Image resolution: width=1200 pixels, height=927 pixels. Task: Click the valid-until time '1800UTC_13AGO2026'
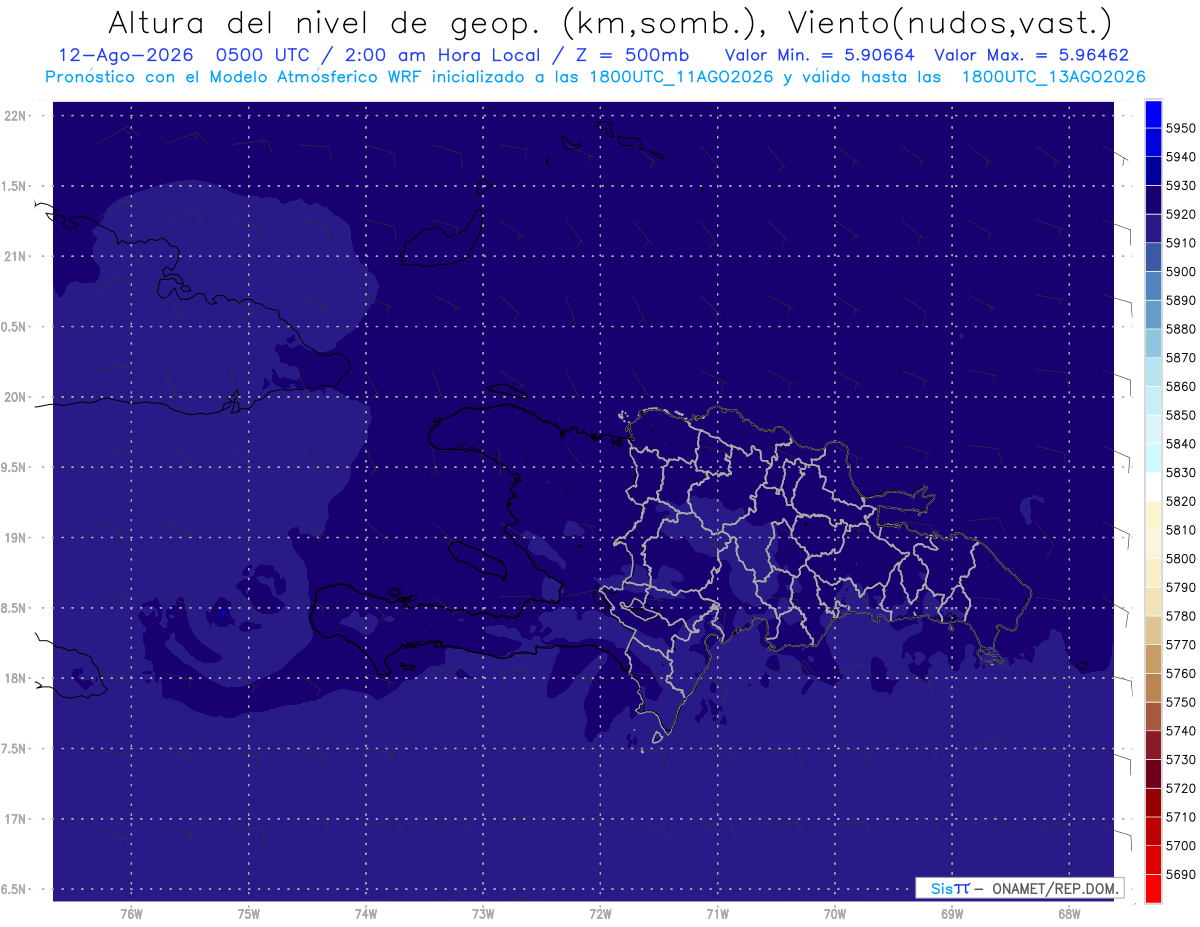coord(1053,77)
